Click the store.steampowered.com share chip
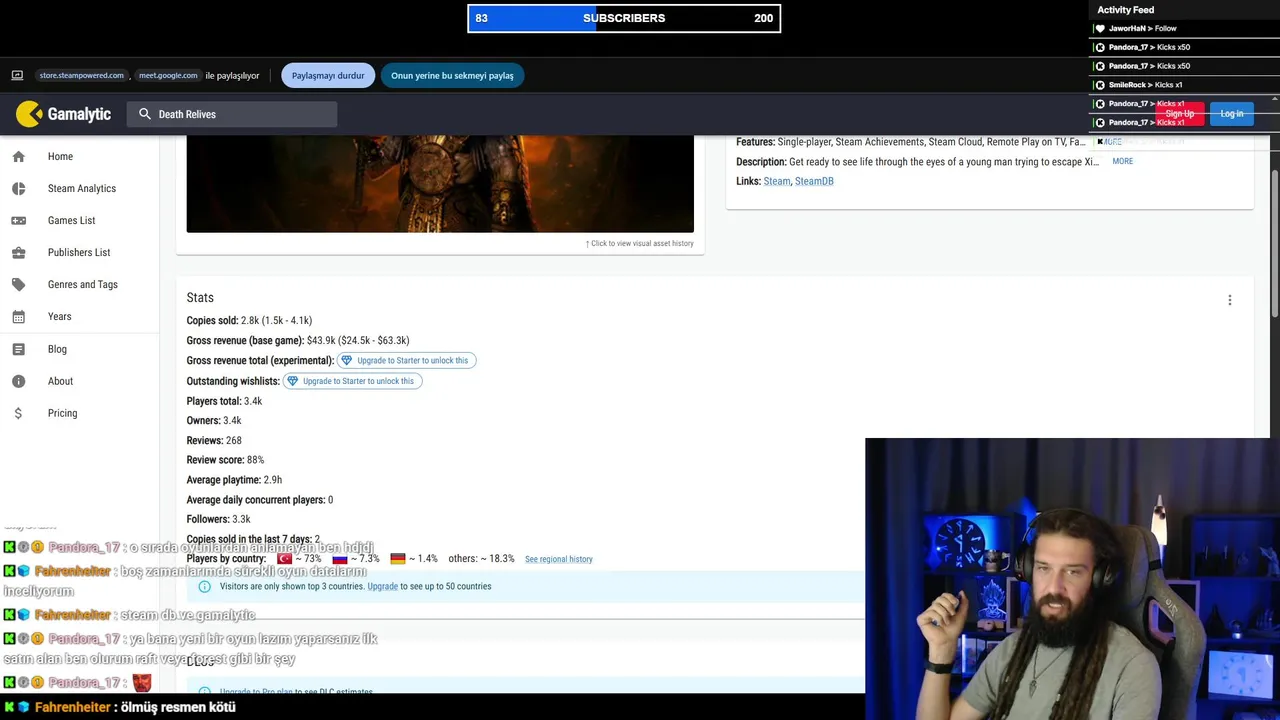Screen dimensions: 1280x720 click(x=82, y=75)
